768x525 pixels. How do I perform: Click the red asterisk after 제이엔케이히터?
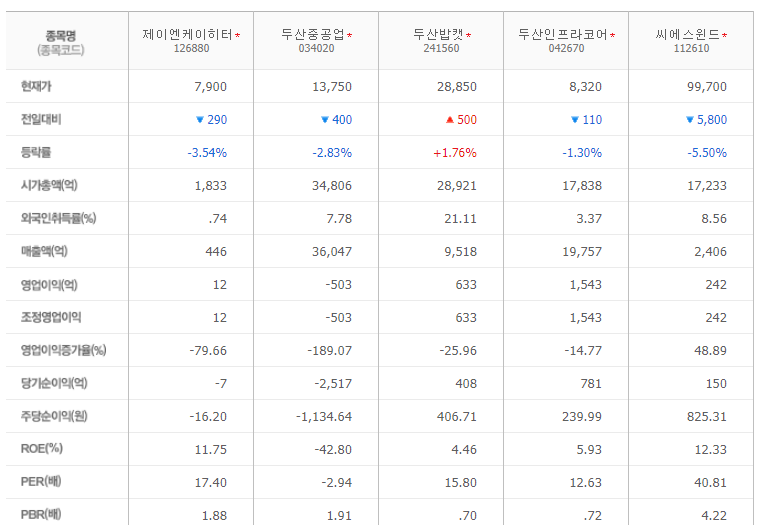(238, 35)
